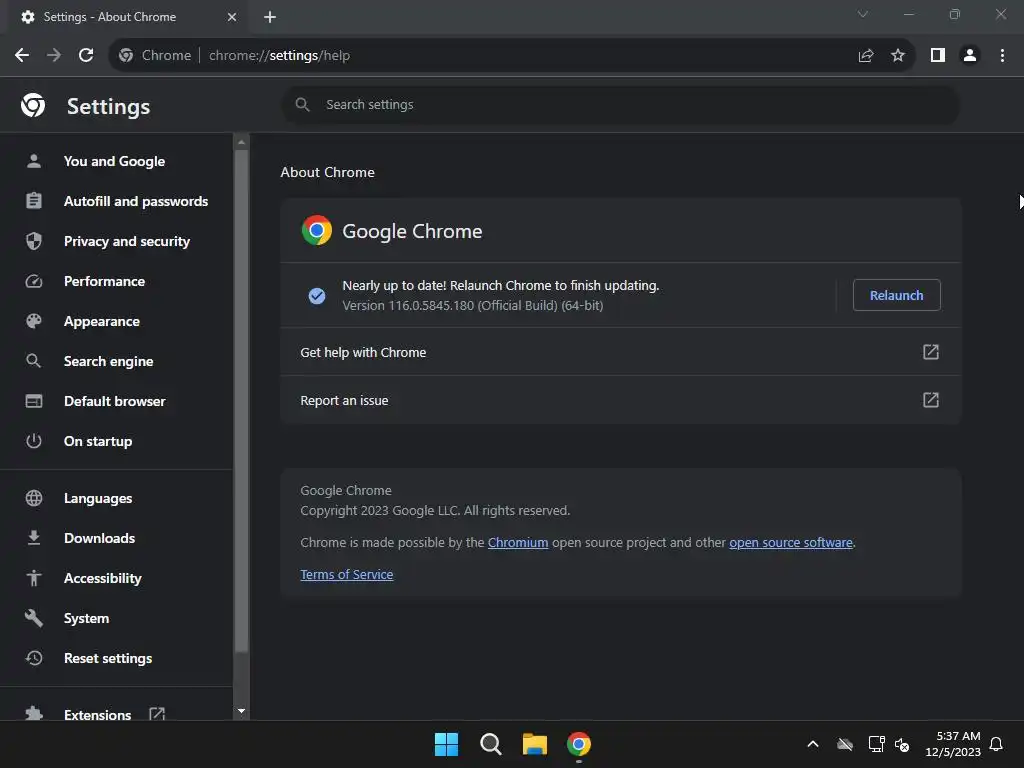Open Default browser section
The image size is (1024, 768).
[x=114, y=401]
